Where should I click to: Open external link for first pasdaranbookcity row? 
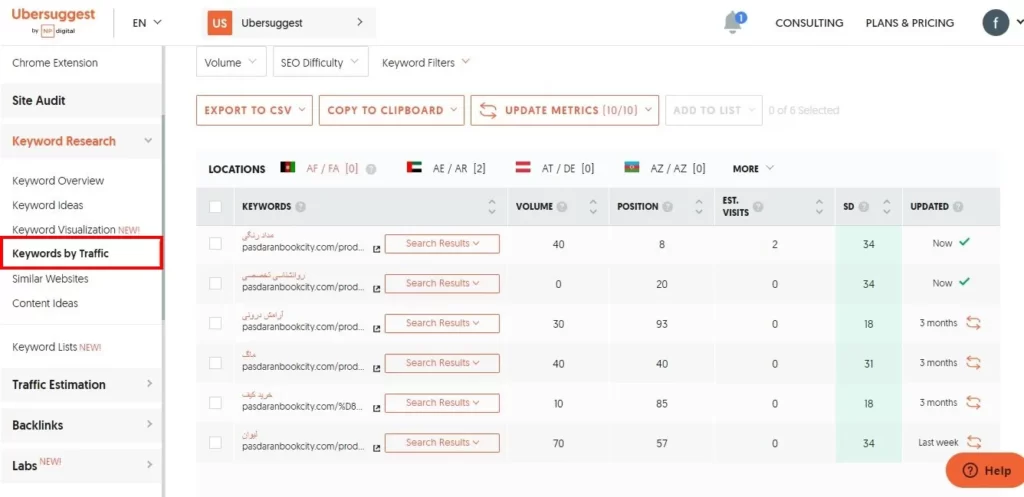(x=376, y=249)
